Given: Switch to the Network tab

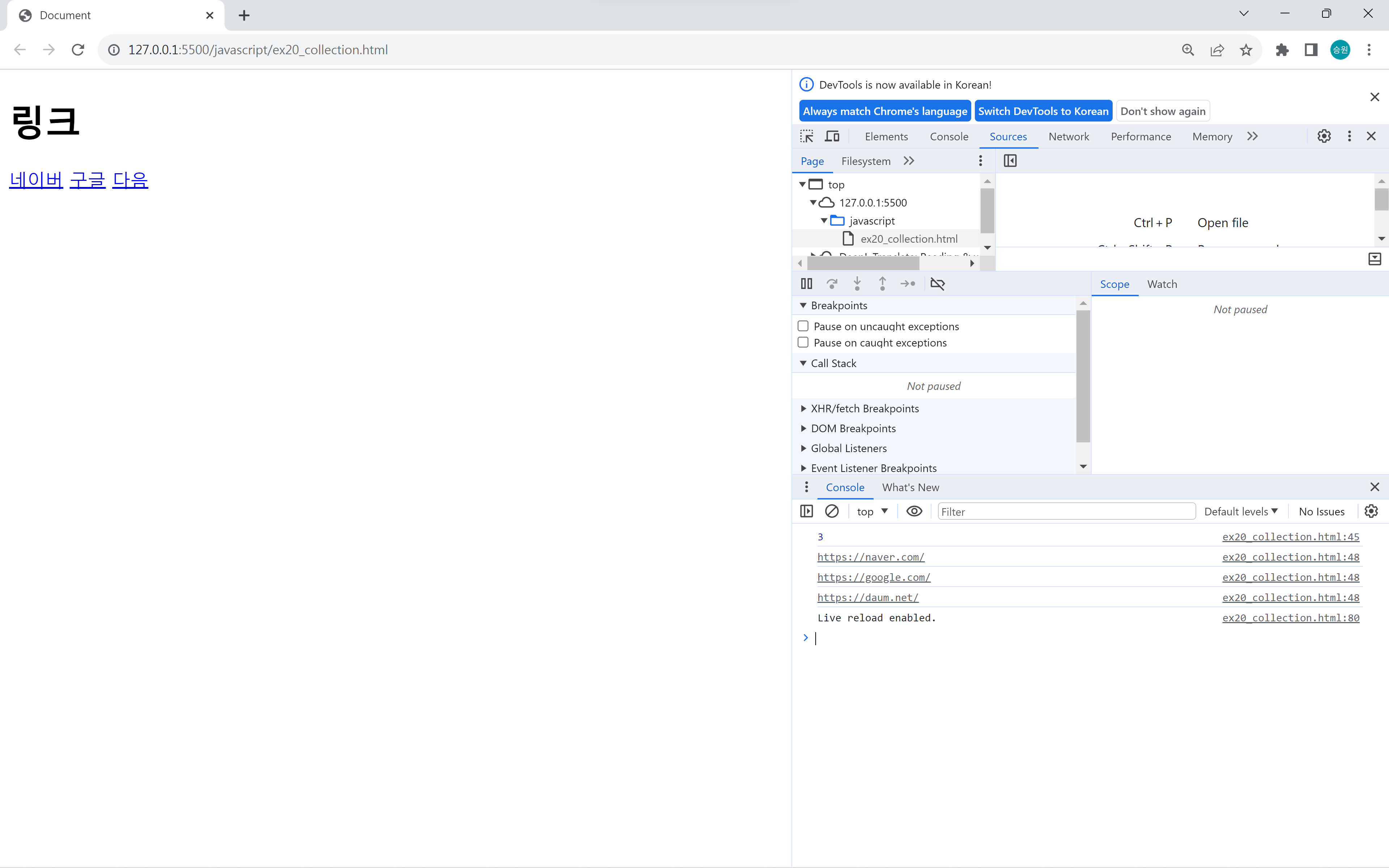Looking at the screenshot, I should pyautogui.click(x=1068, y=137).
